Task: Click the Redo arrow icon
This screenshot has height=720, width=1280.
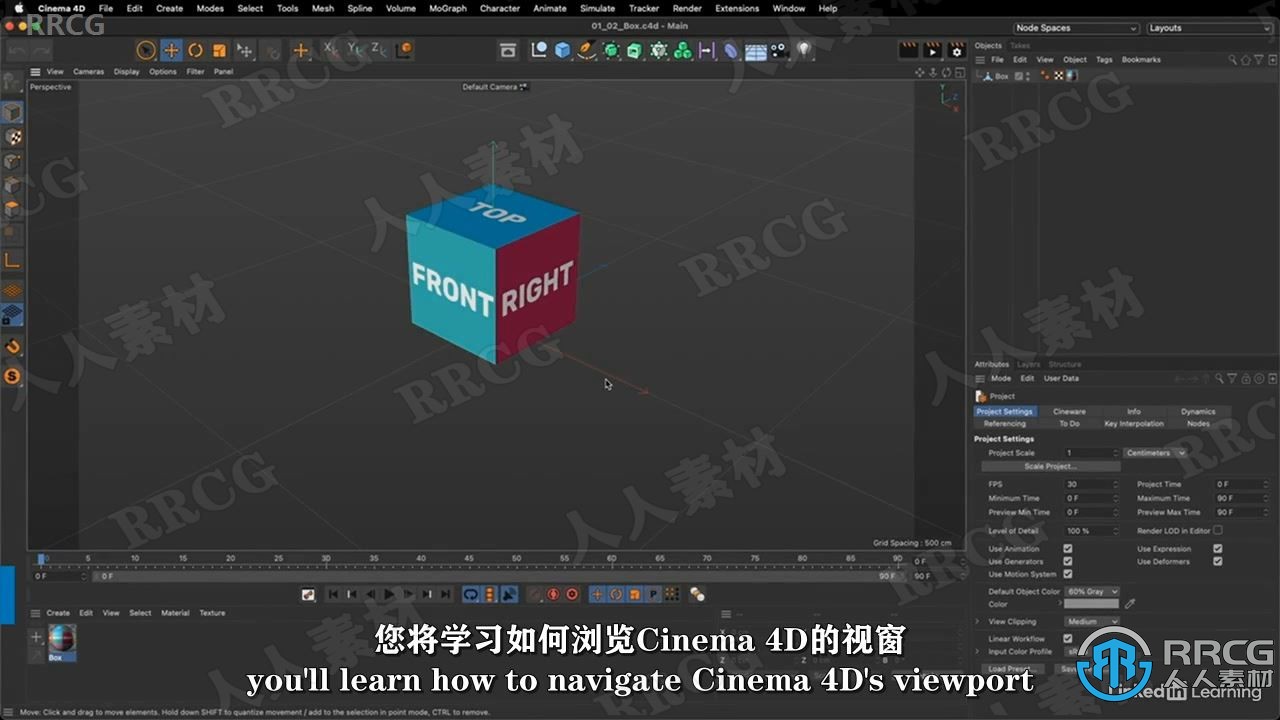Action: pos(41,50)
